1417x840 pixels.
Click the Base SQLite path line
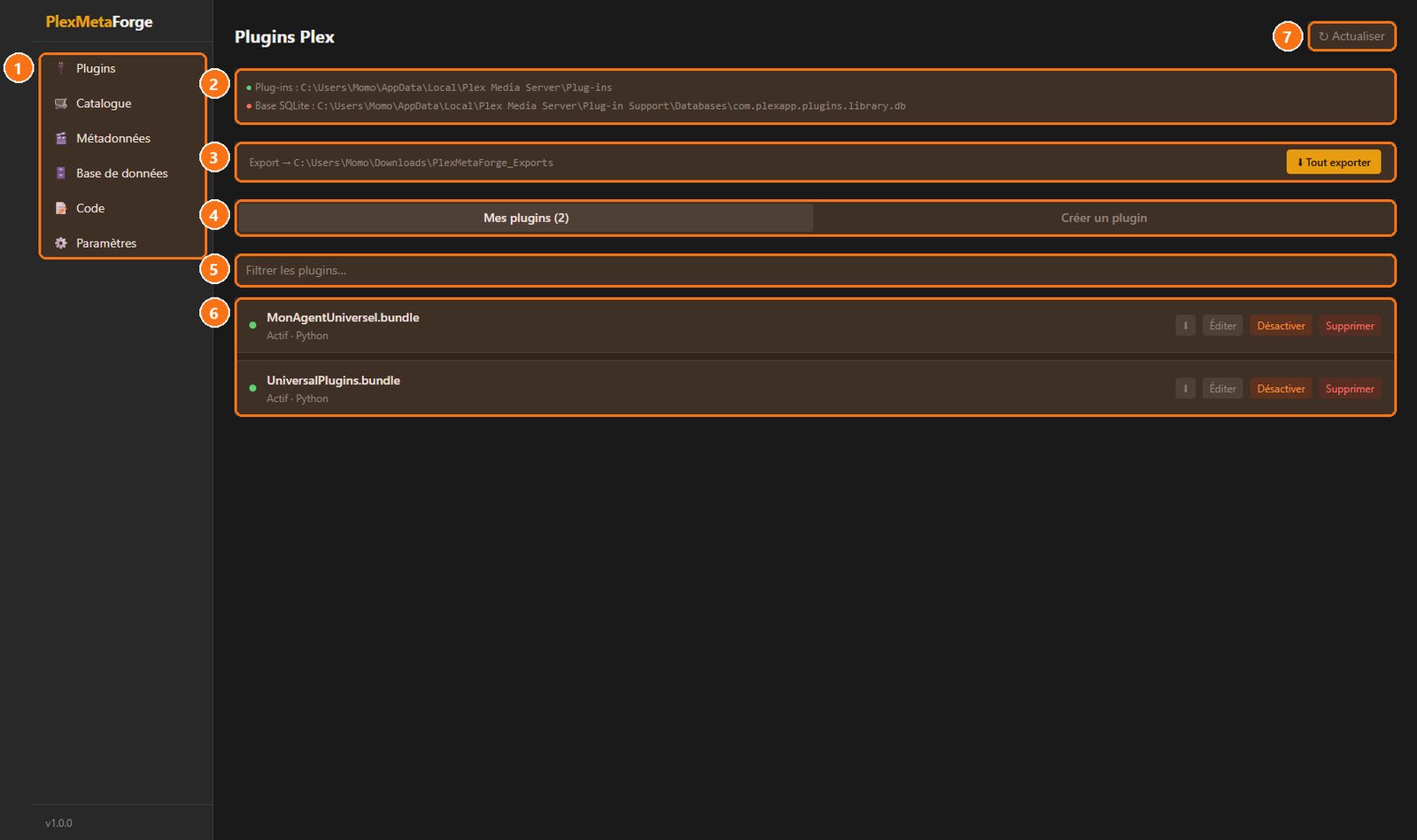tap(576, 106)
